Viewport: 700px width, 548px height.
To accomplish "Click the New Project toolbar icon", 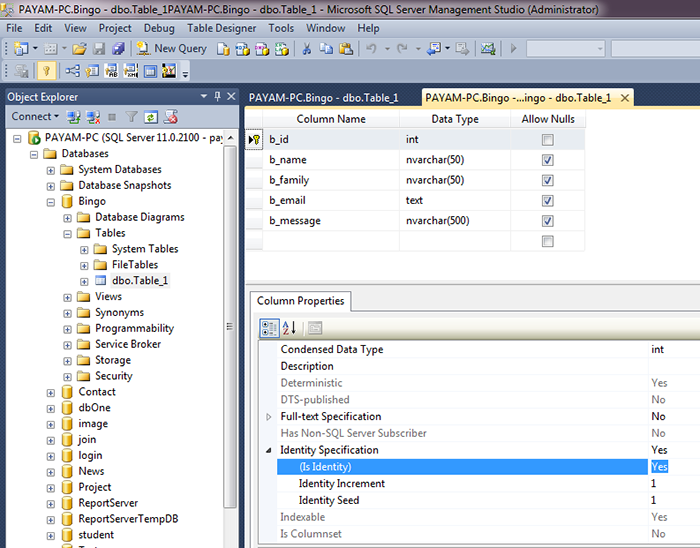I will [x=21, y=48].
